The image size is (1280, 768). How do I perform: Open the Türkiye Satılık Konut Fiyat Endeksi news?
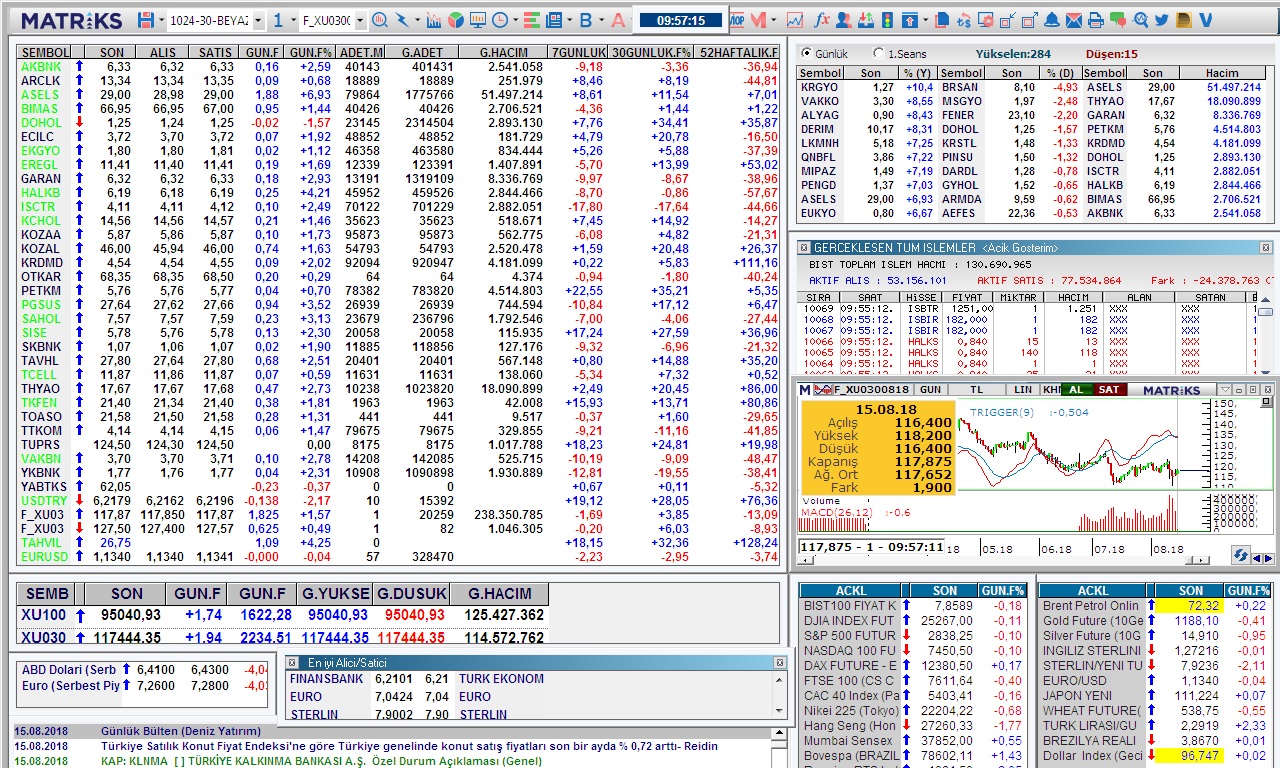tap(409, 746)
